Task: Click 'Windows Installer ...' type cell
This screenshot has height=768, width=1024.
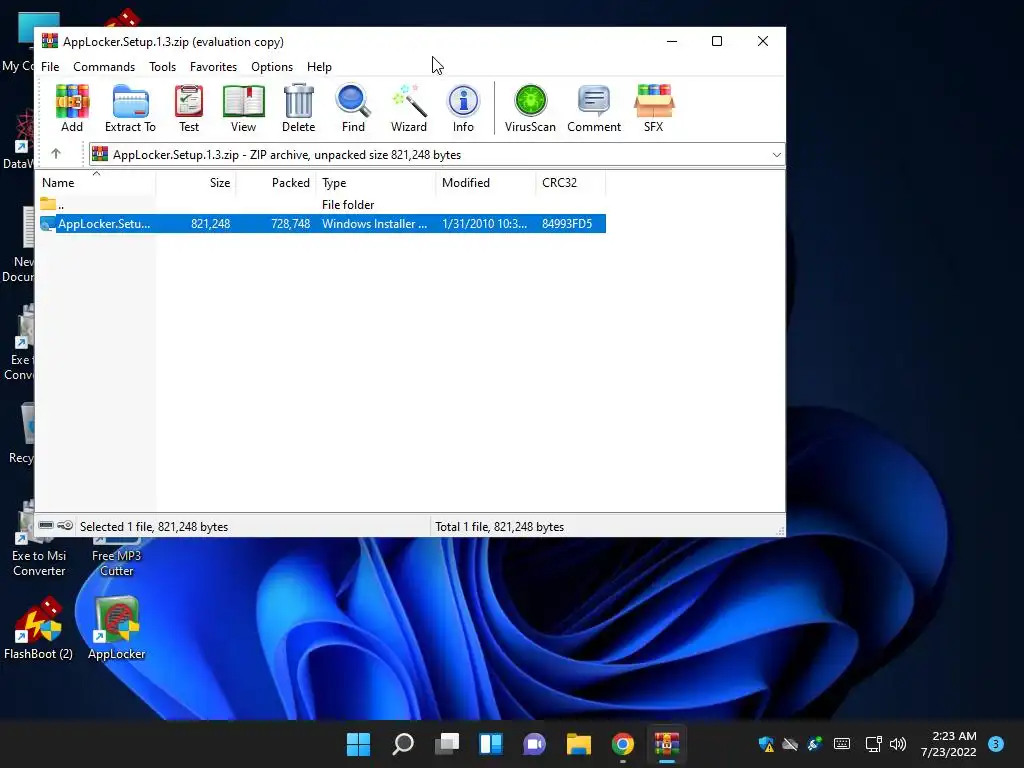Action: [374, 223]
